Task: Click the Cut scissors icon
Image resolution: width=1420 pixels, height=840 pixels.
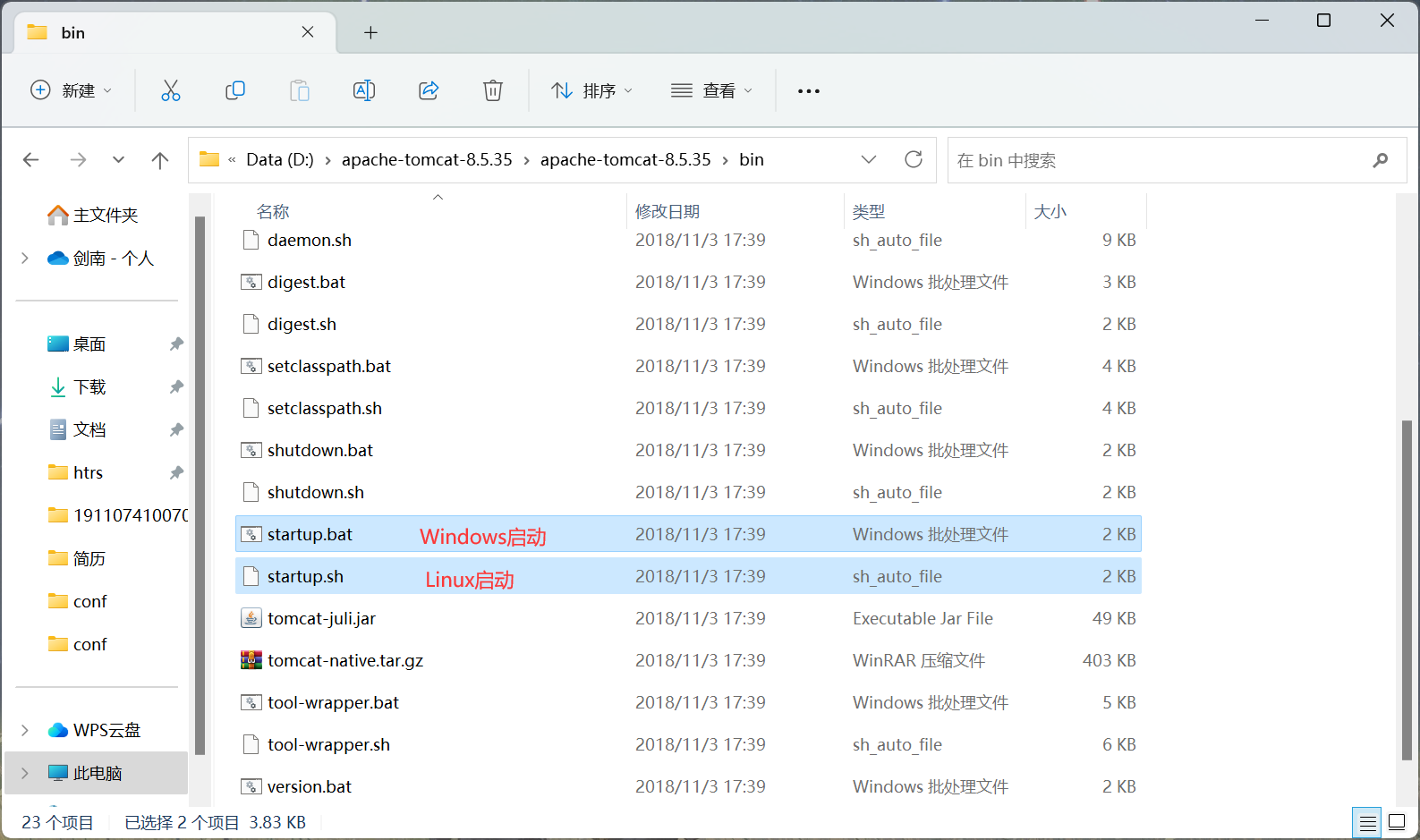Action: (171, 90)
